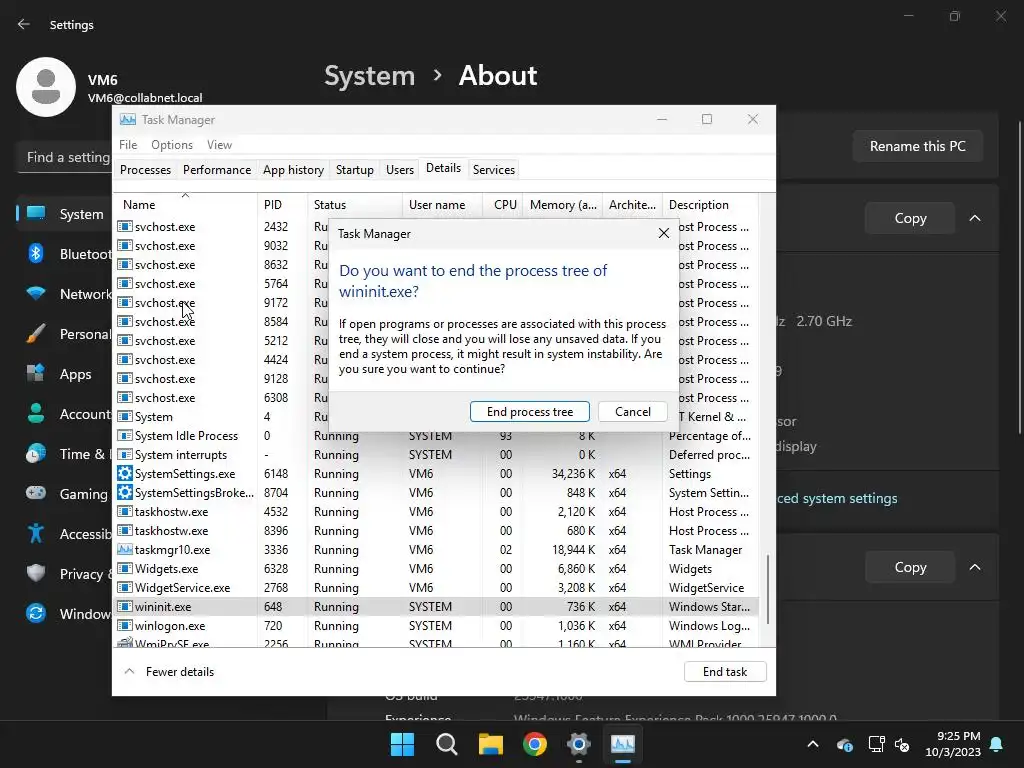Click the wininit.exe process icon

[x=125, y=606]
